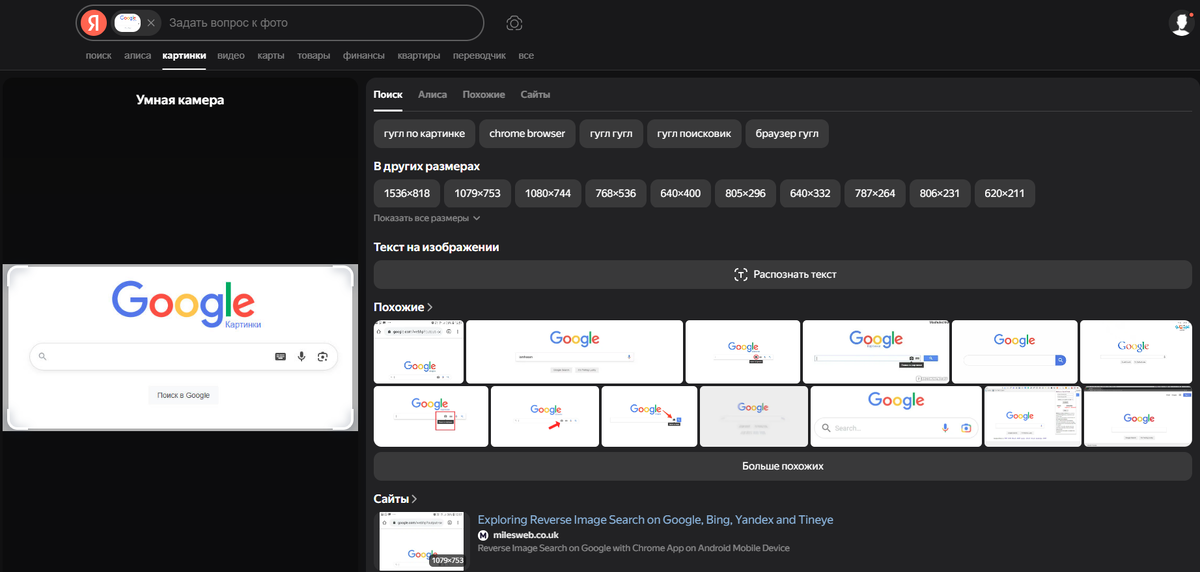Open 'финансы' service
Image resolution: width=1200 pixels, height=572 pixels.
click(364, 56)
